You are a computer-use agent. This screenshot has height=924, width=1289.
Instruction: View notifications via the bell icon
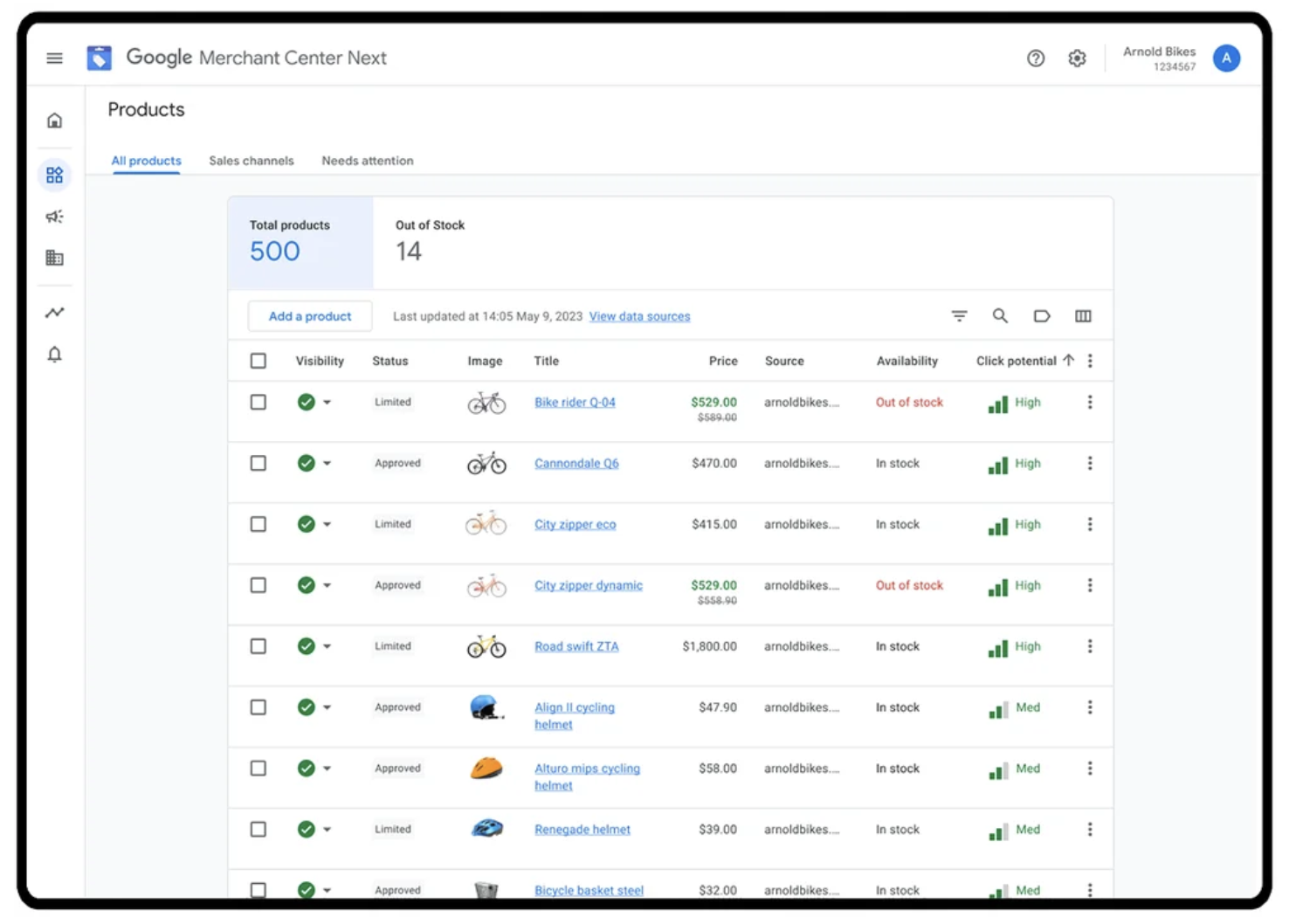pyautogui.click(x=54, y=354)
